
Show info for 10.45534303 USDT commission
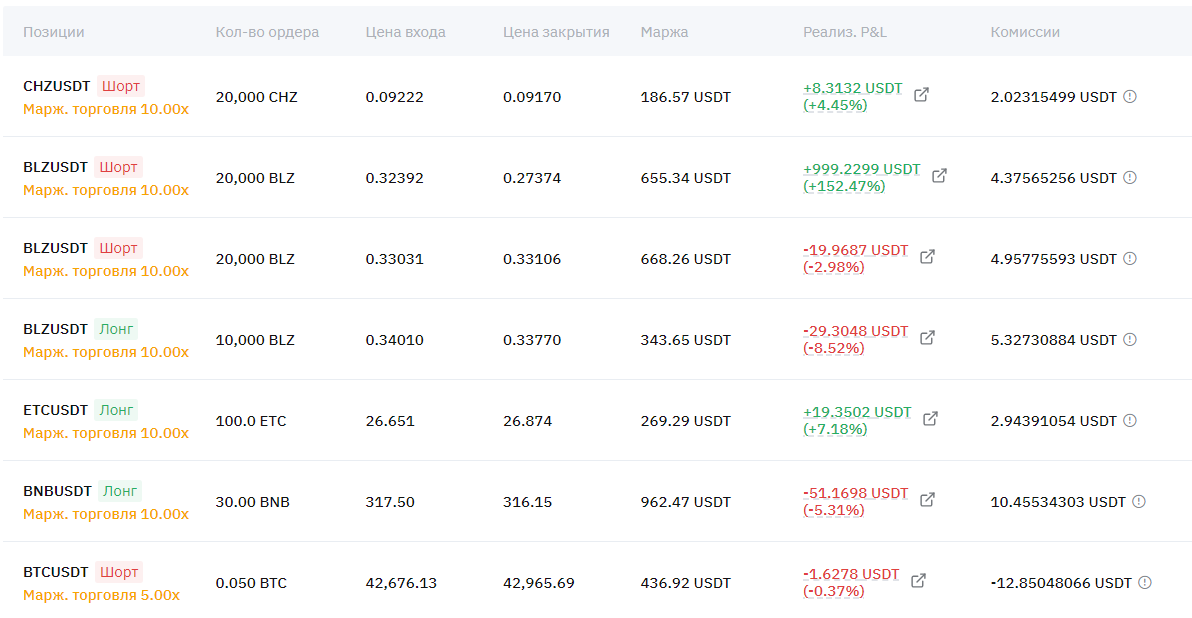pos(1139,502)
